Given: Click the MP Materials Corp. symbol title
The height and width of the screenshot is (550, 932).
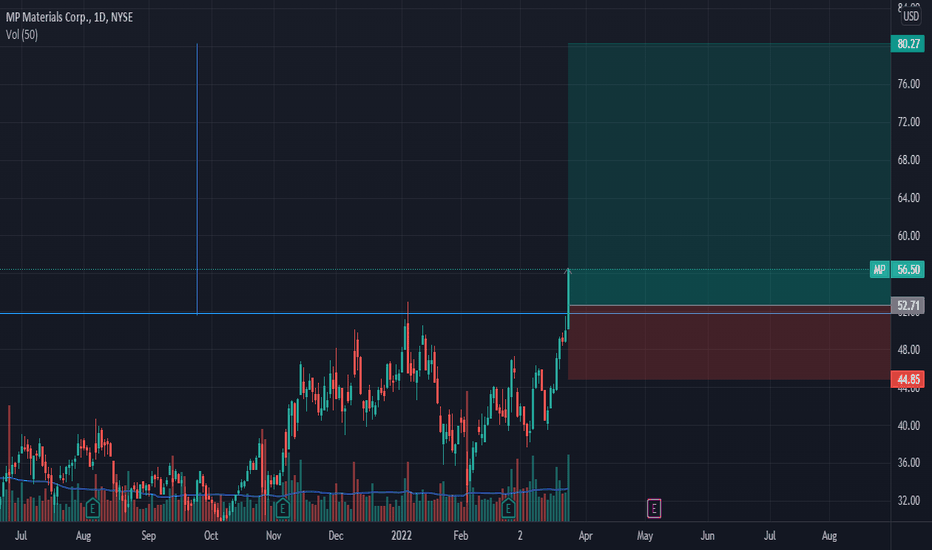Looking at the screenshot, I should pos(69,17).
